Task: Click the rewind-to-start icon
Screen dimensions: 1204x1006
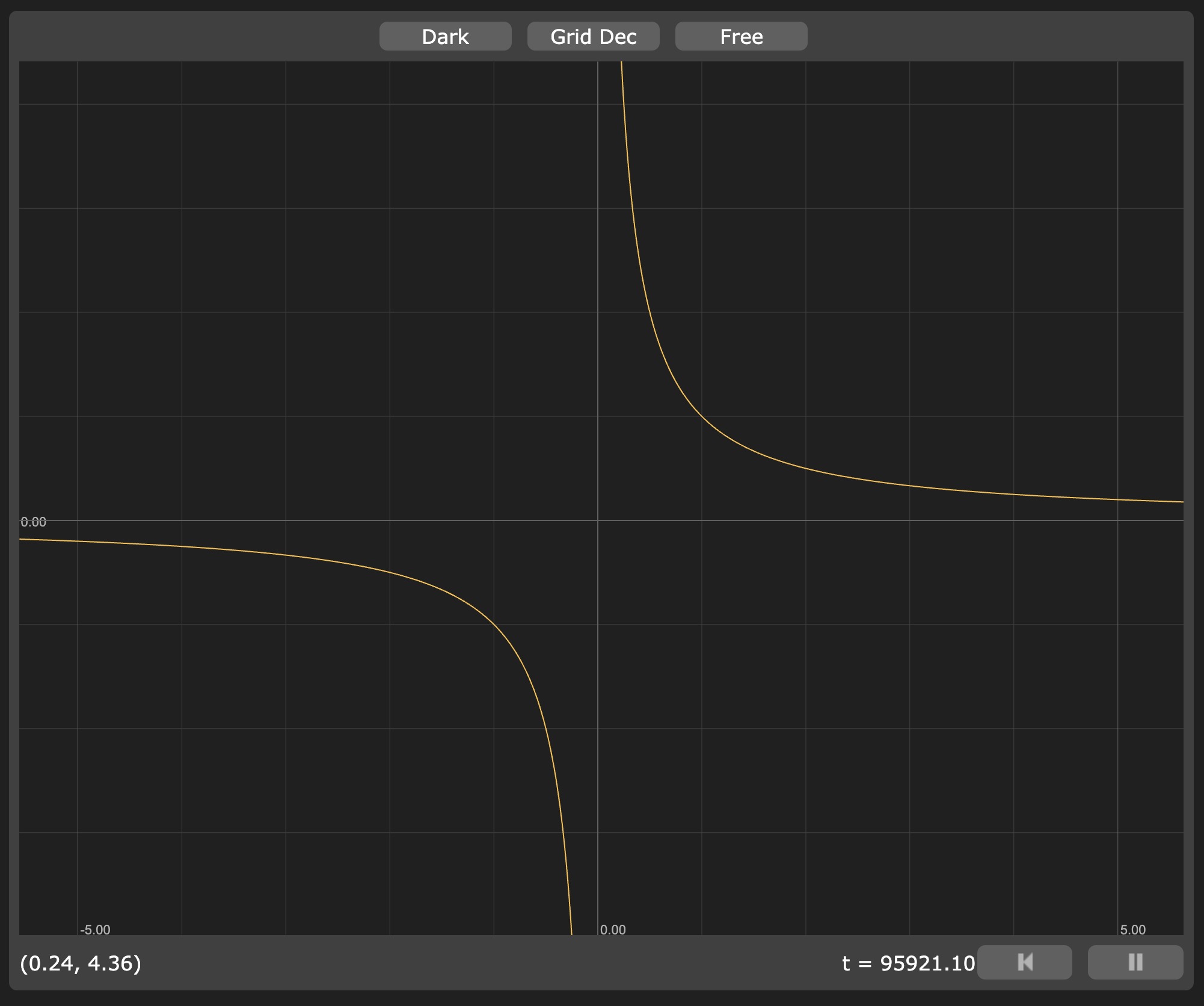Action: click(1024, 962)
